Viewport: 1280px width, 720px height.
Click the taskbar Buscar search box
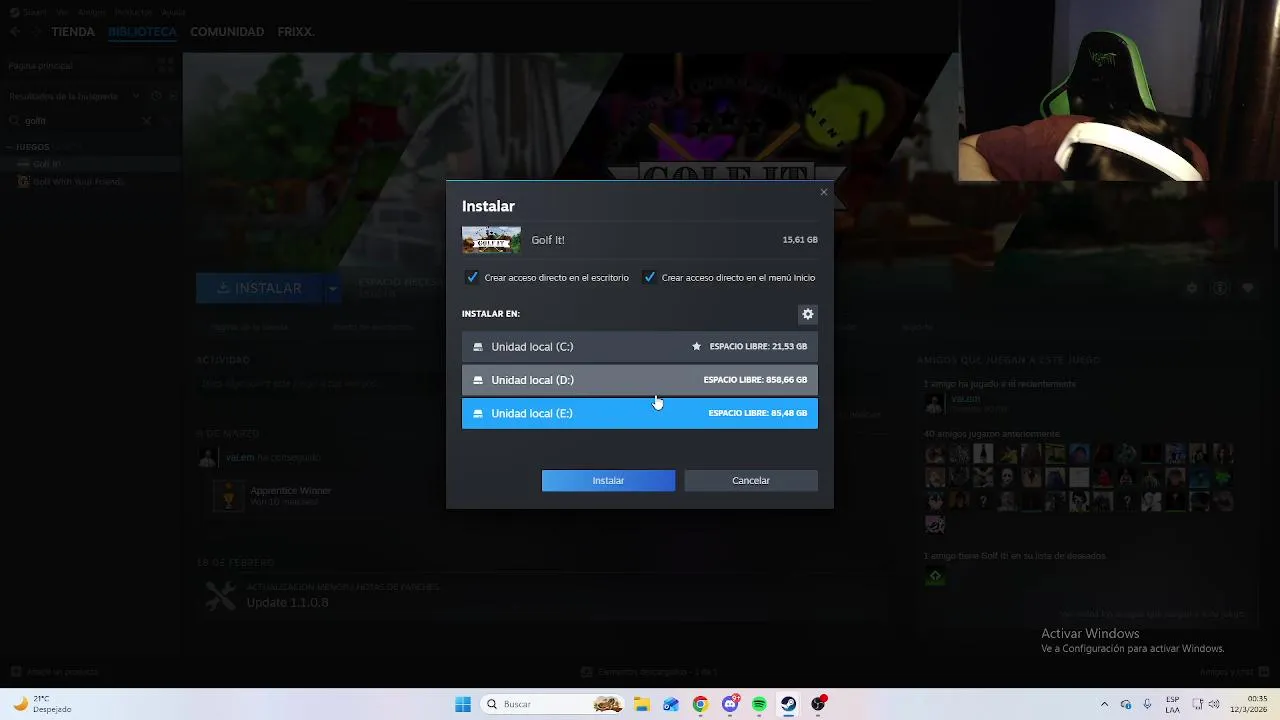553,704
